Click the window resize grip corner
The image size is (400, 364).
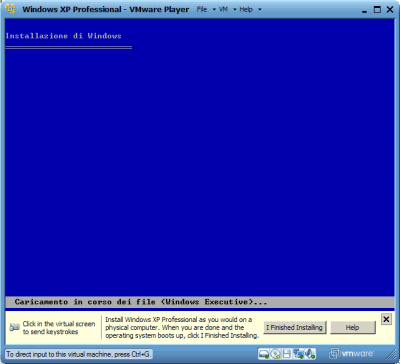391,355
